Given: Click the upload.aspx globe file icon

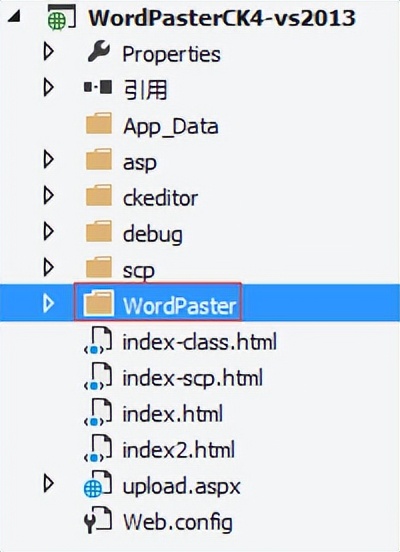Looking at the screenshot, I should pos(98,485).
